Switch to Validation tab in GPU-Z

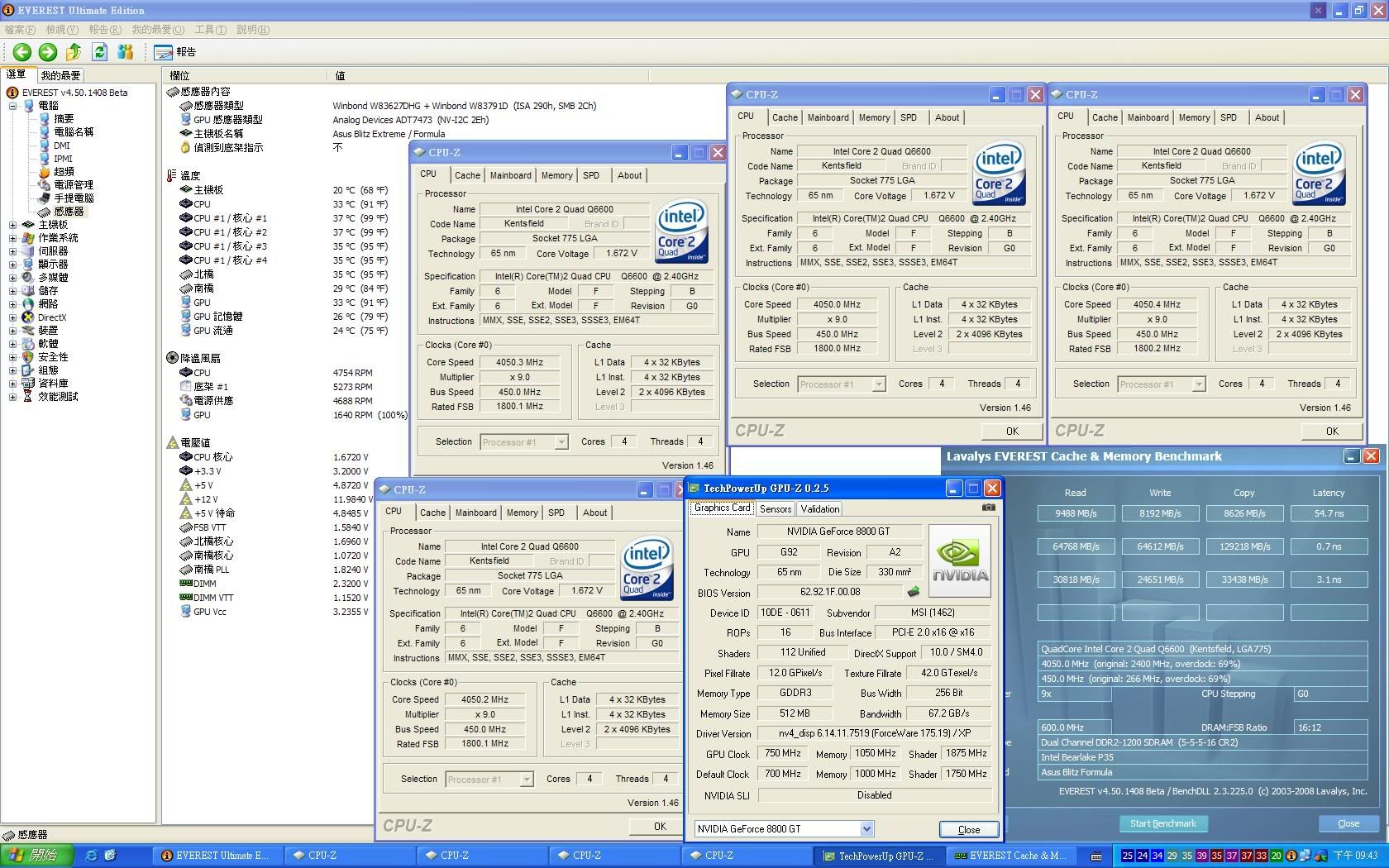[x=819, y=509]
